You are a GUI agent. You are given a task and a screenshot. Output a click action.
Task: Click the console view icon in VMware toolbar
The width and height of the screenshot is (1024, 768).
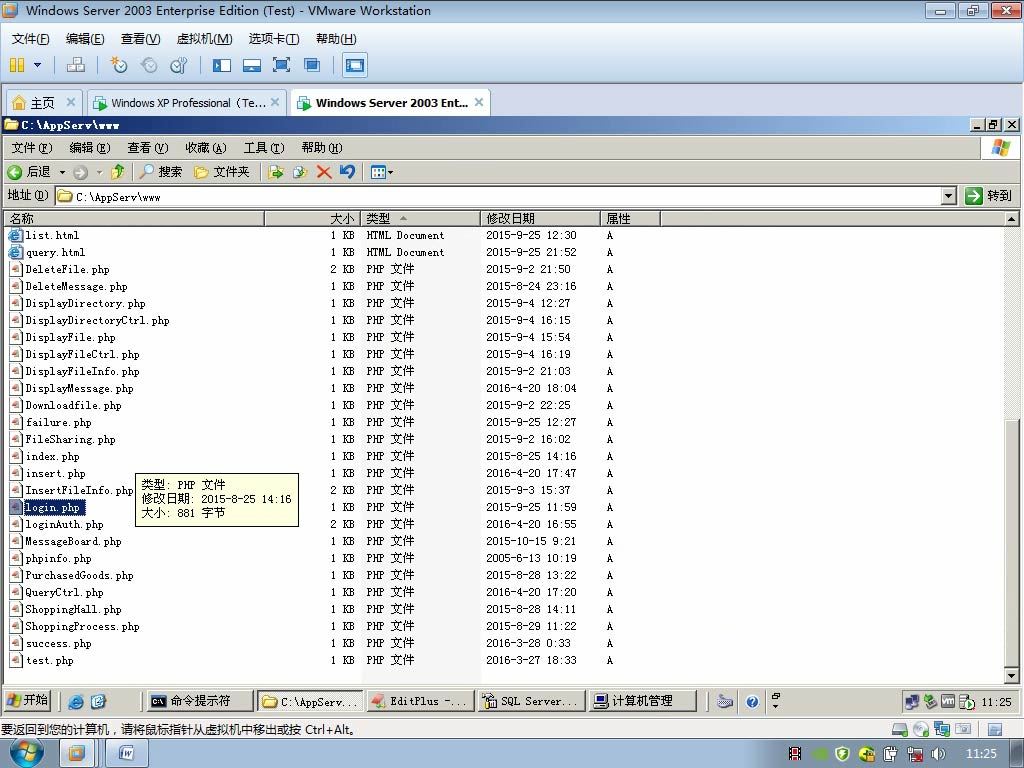click(x=355, y=65)
